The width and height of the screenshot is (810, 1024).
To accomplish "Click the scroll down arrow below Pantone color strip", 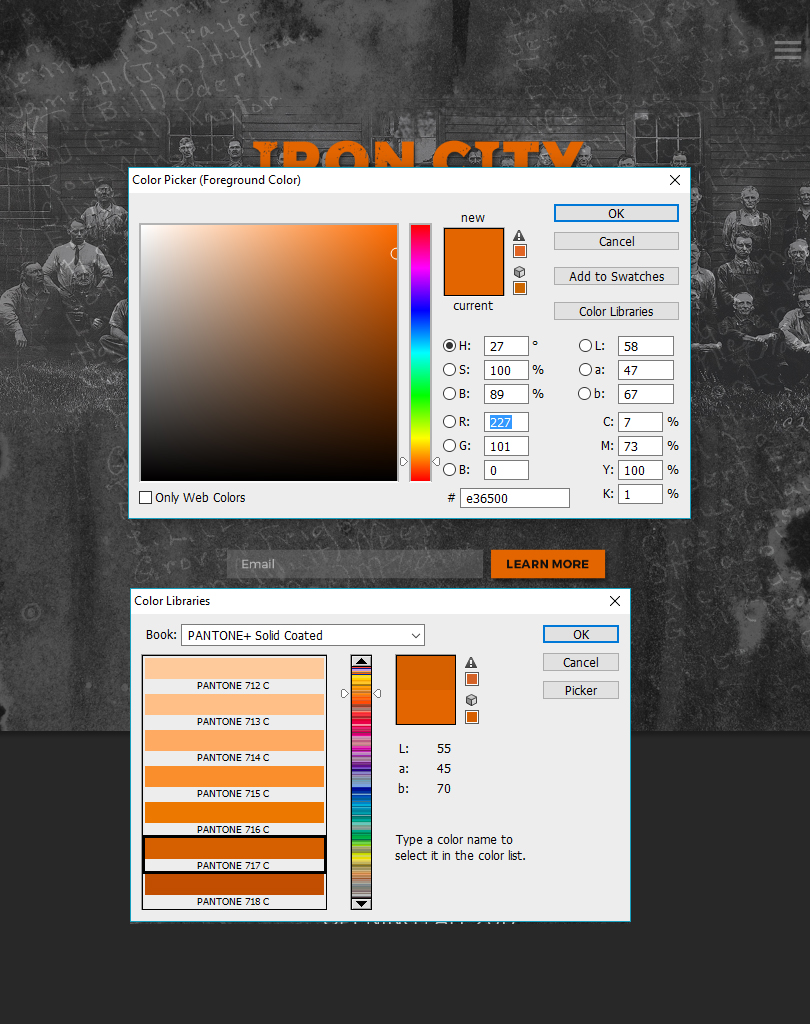I will [x=361, y=903].
